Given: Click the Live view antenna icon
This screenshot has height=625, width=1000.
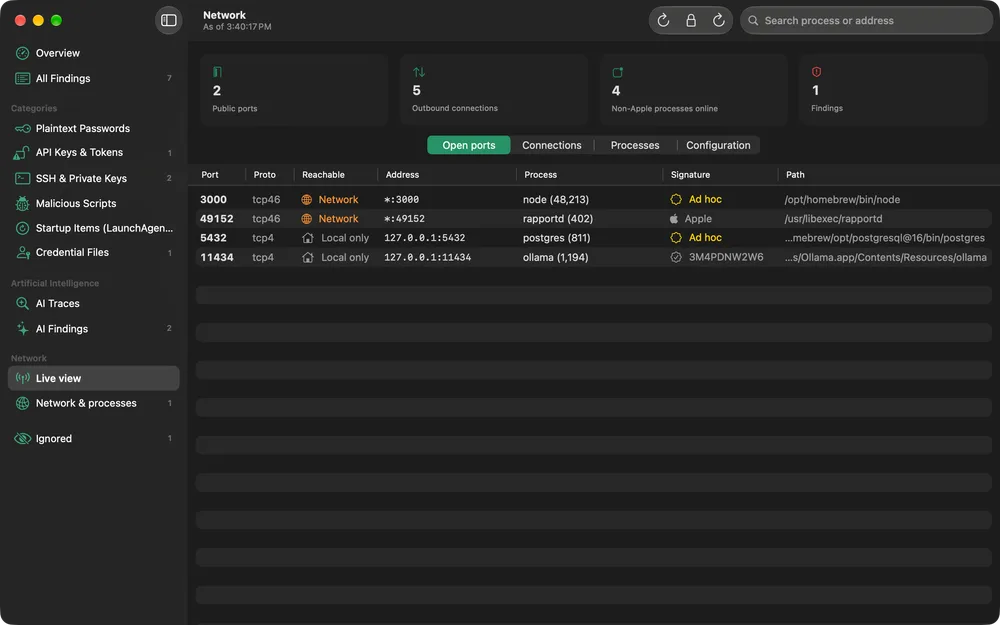Looking at the screenshot, I should pos(22,378).
